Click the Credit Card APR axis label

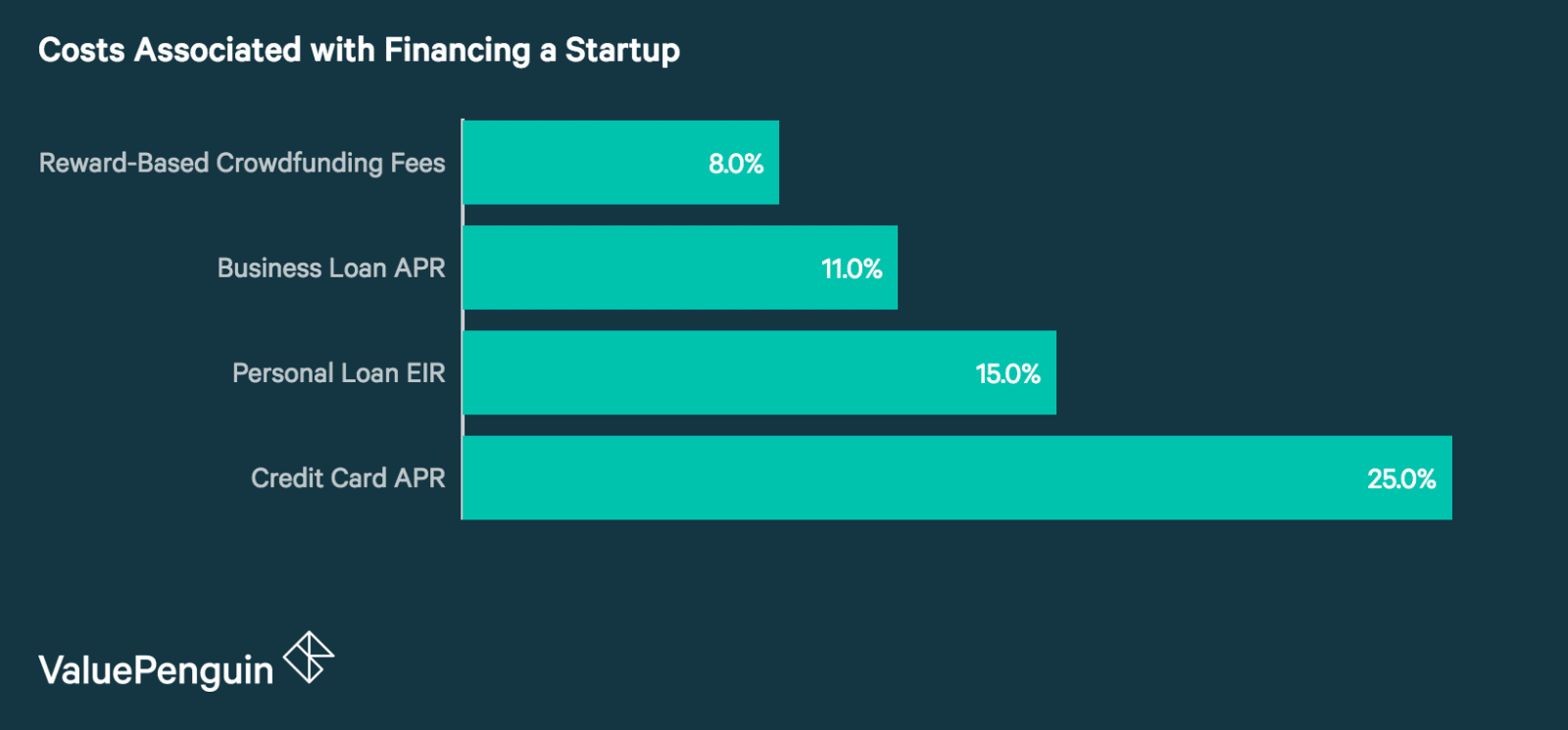pos(348,478)
